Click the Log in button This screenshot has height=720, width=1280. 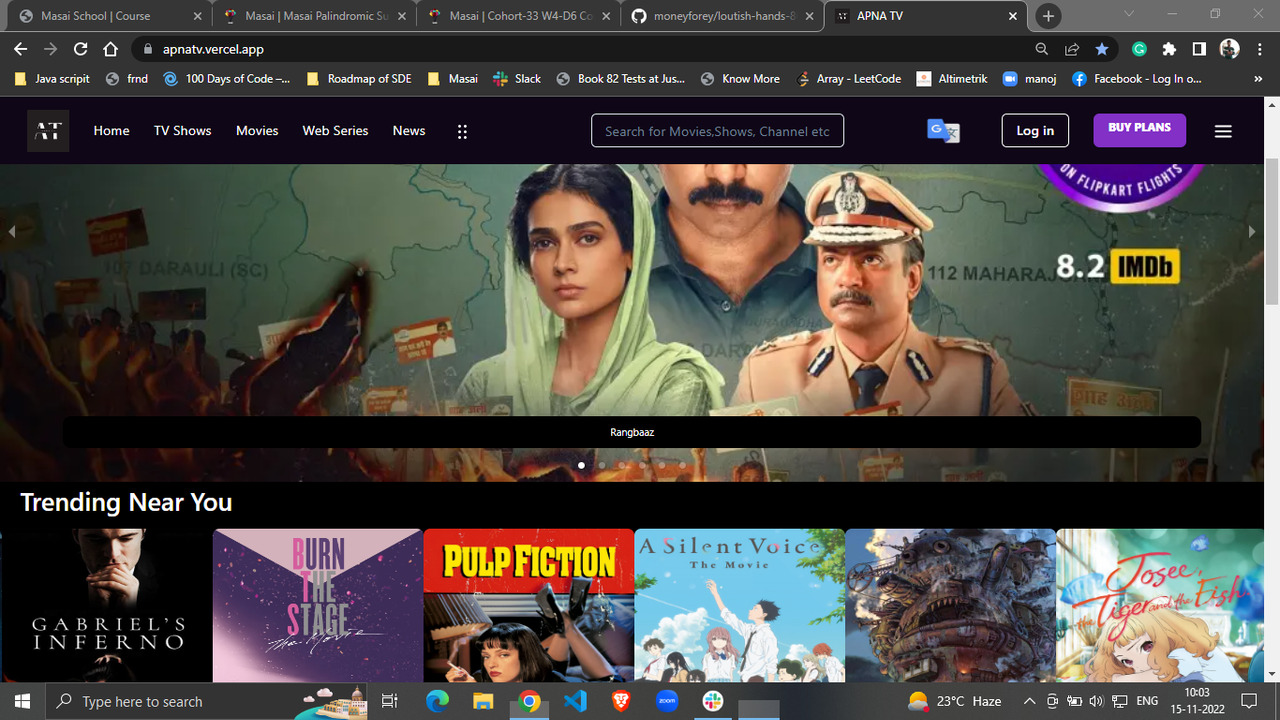(1035, 130)
